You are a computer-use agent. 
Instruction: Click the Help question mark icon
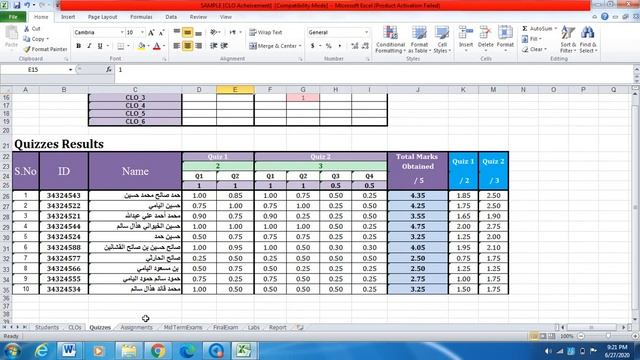pyautogui.click(x=604, y=17)
